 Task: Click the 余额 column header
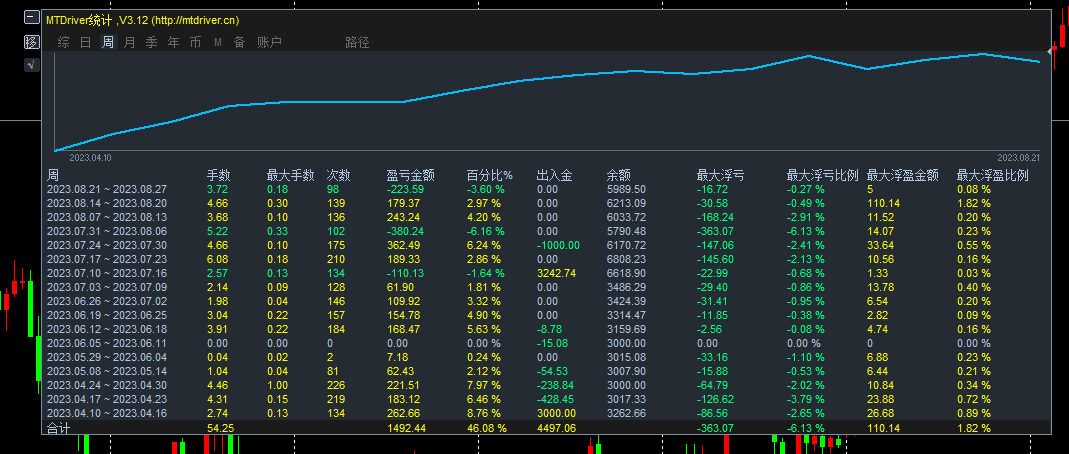click(x=618, y=175)
